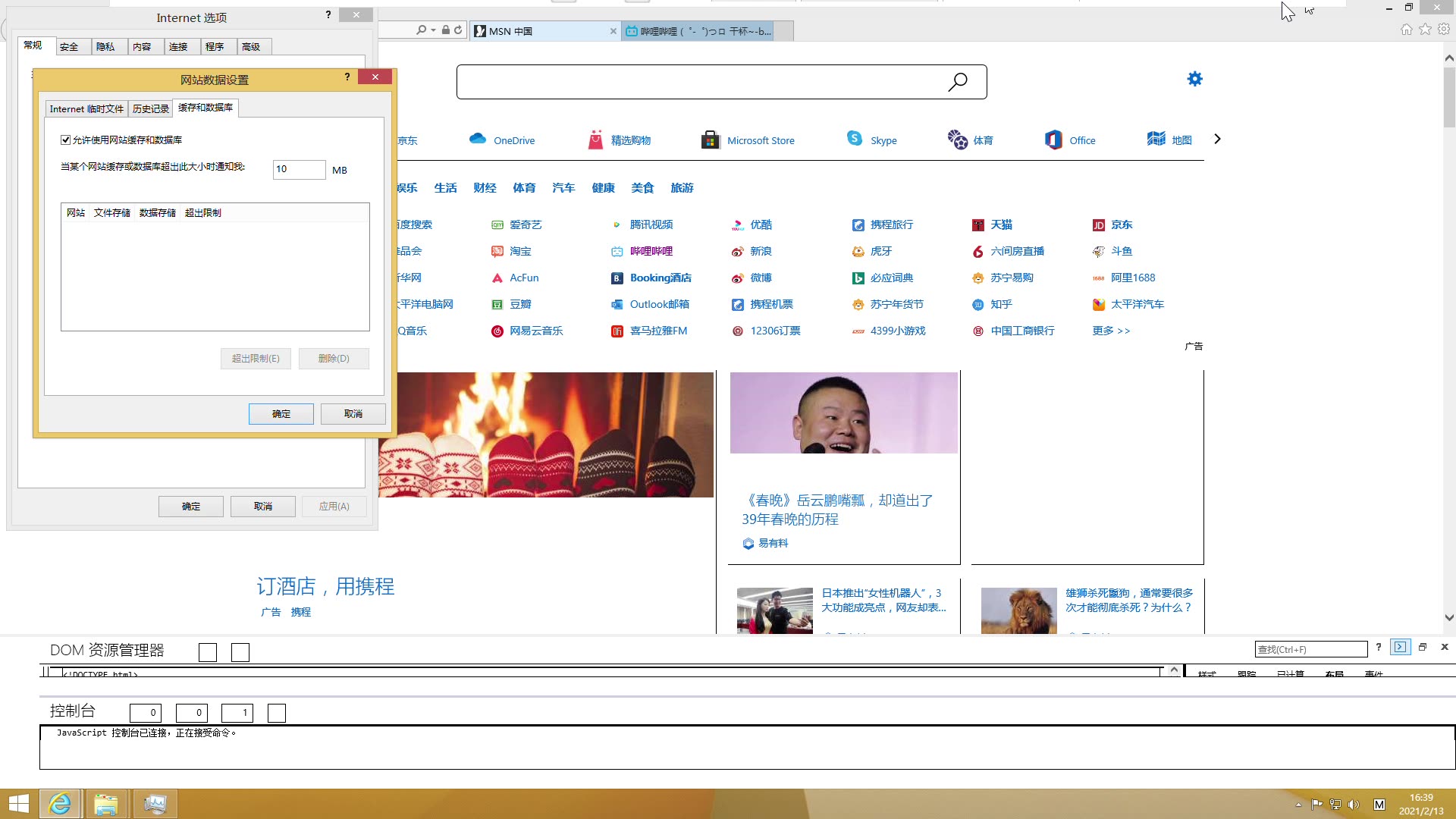The image size is (1456, 819).
Task: Open the 更多>> link for additional sites
Action: coord(1112,331)
